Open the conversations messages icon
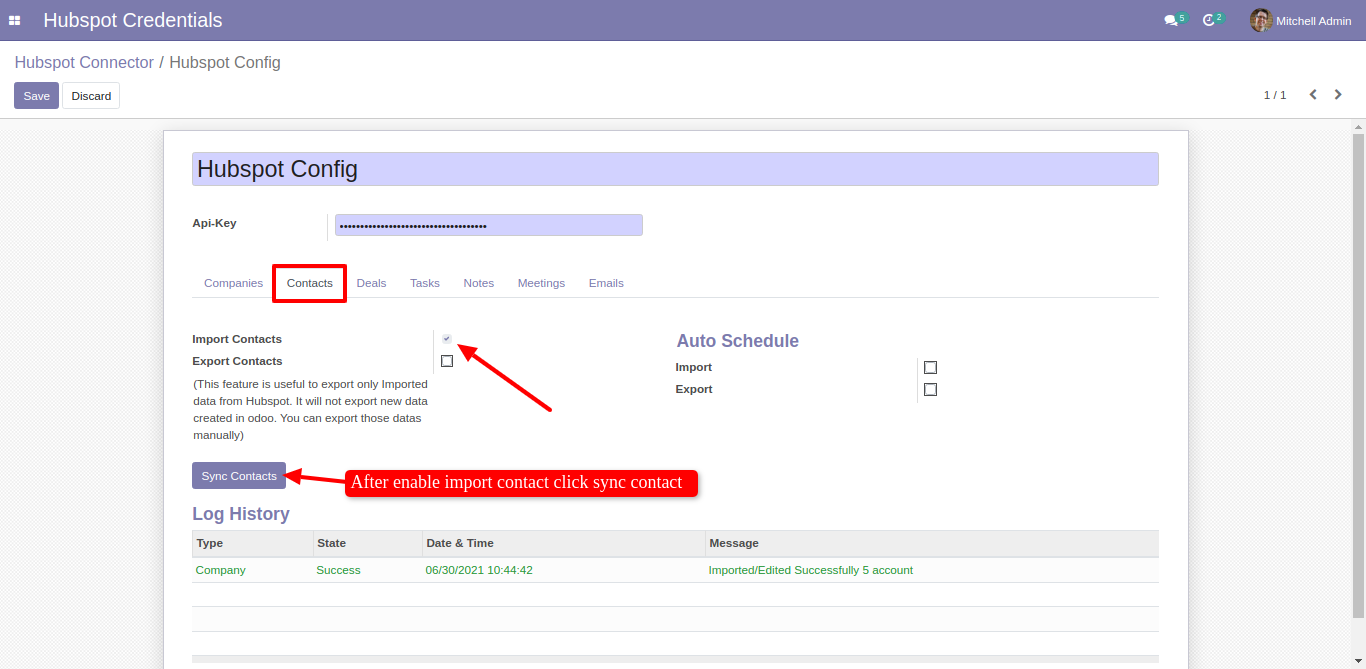The width and height of the screenshot is (1366, 669). pos(1171,20)
